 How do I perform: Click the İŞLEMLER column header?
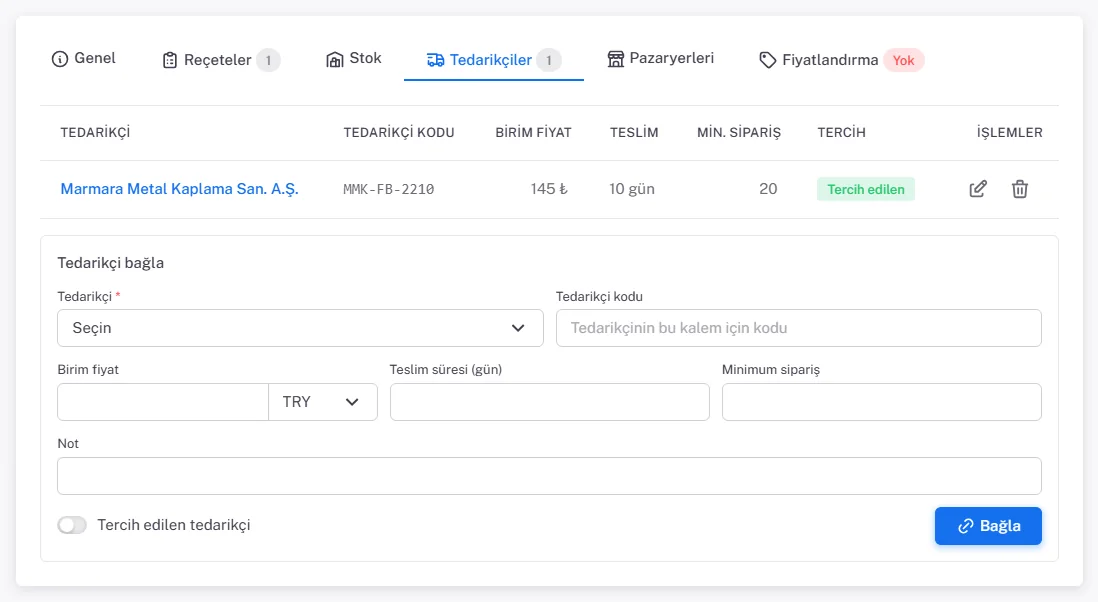(1010, 132)
